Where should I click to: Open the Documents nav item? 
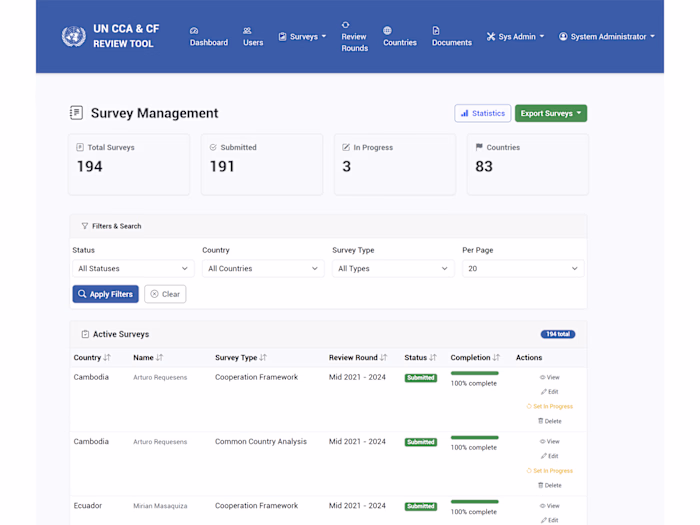click(x=451, y=37)
